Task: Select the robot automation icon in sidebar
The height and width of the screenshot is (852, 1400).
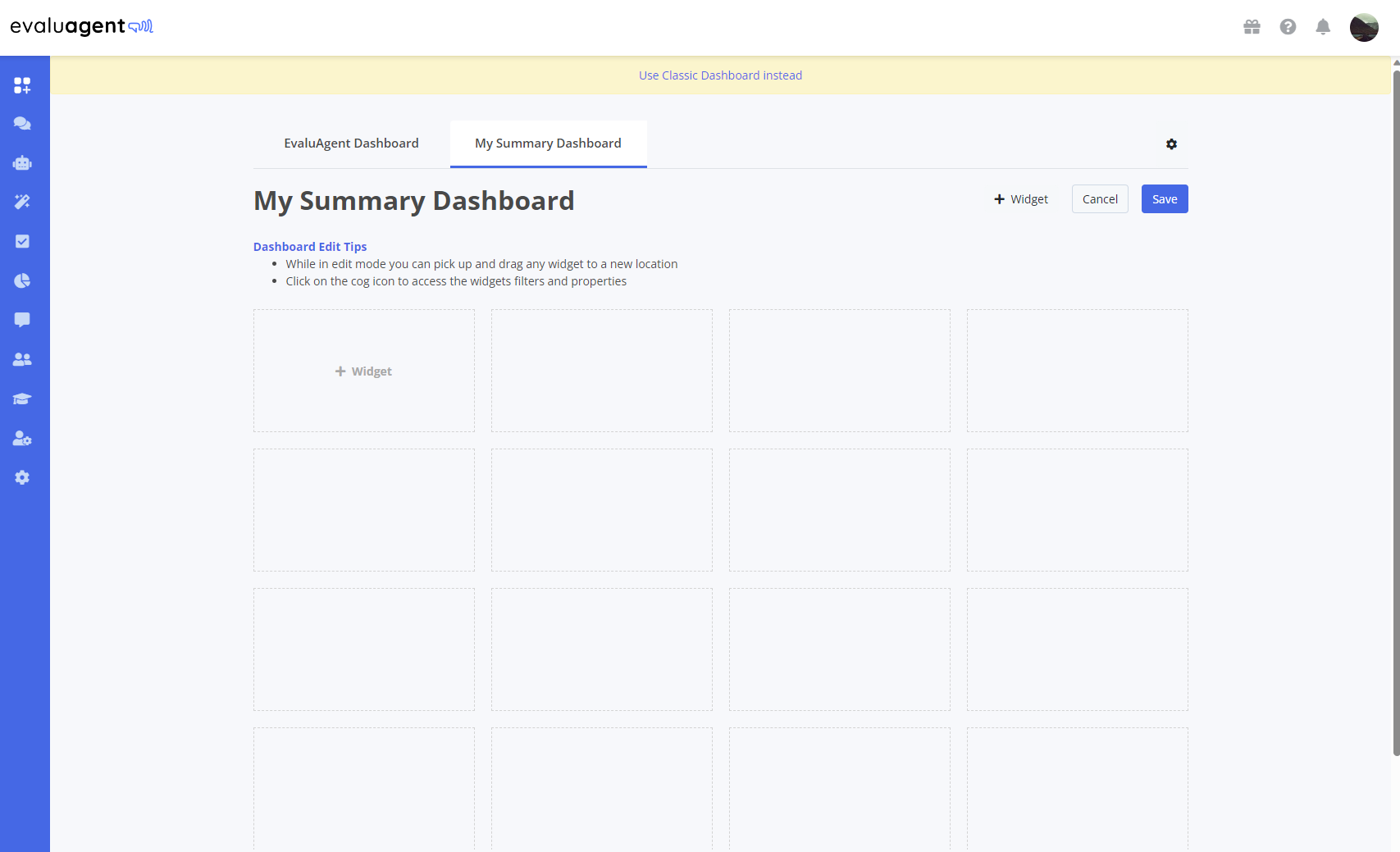Action: tap(22, 162)
